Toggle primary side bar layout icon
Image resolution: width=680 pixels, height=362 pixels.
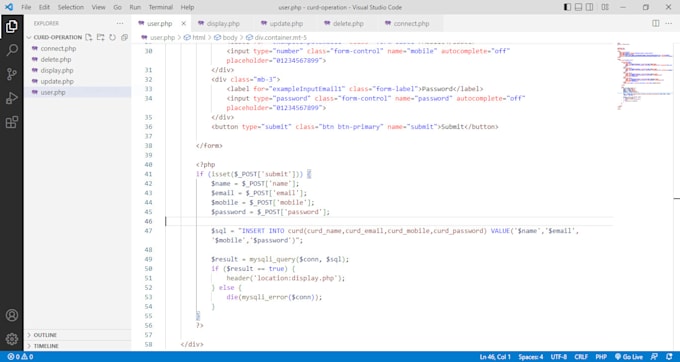(x=567, y=7)
